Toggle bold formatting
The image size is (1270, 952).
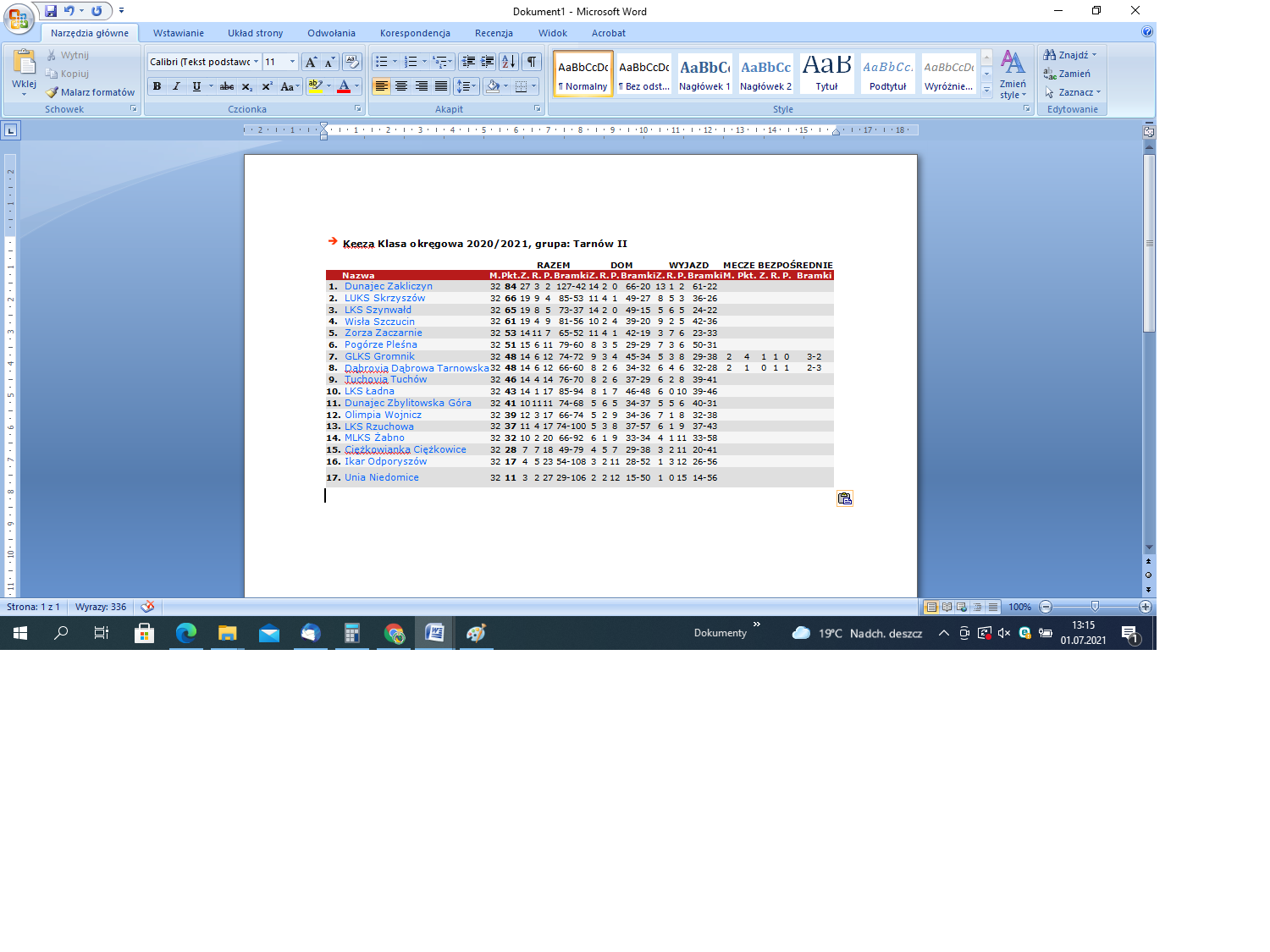pos(157,86)
